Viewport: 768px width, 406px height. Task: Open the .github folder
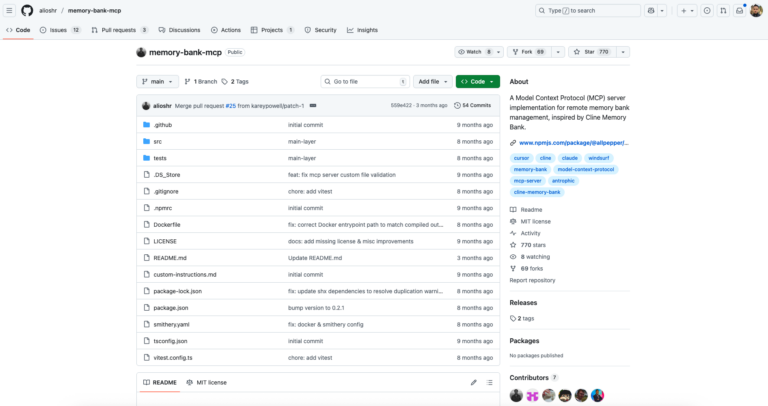[x=163, y=125]
